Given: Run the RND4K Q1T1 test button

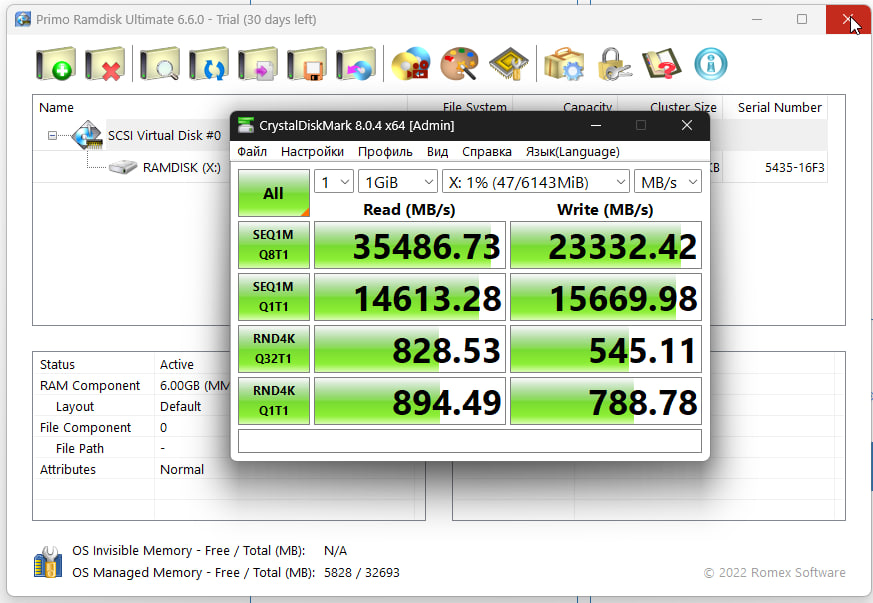Looking at the screenshot, I should coord(273,400).
